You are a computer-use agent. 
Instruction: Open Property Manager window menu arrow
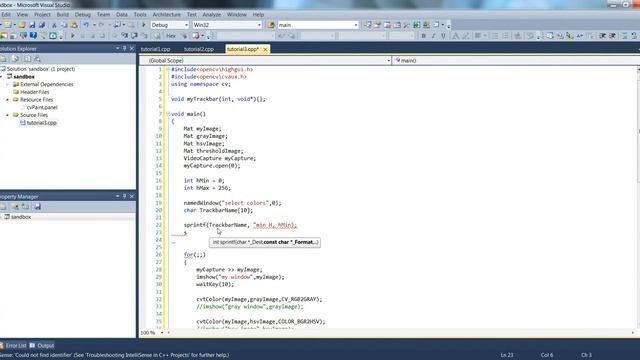(x=118, y=196)
